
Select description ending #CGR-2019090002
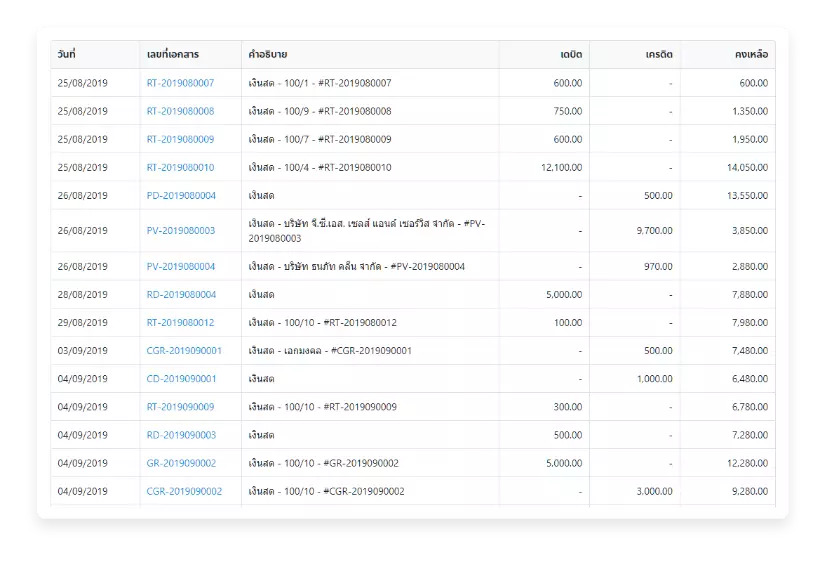(326, 491)
